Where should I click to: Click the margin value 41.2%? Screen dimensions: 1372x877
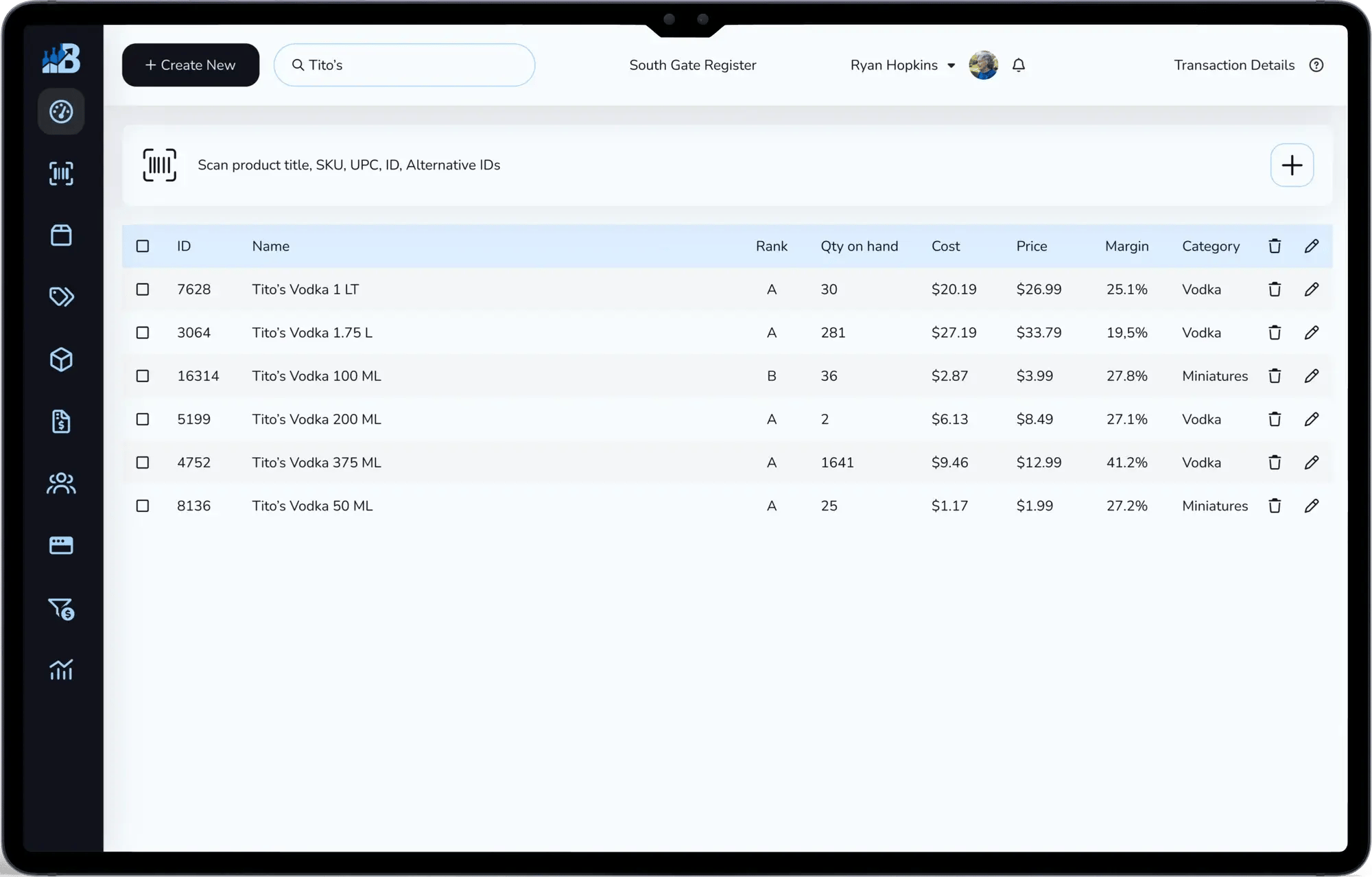coord(1126,462)
